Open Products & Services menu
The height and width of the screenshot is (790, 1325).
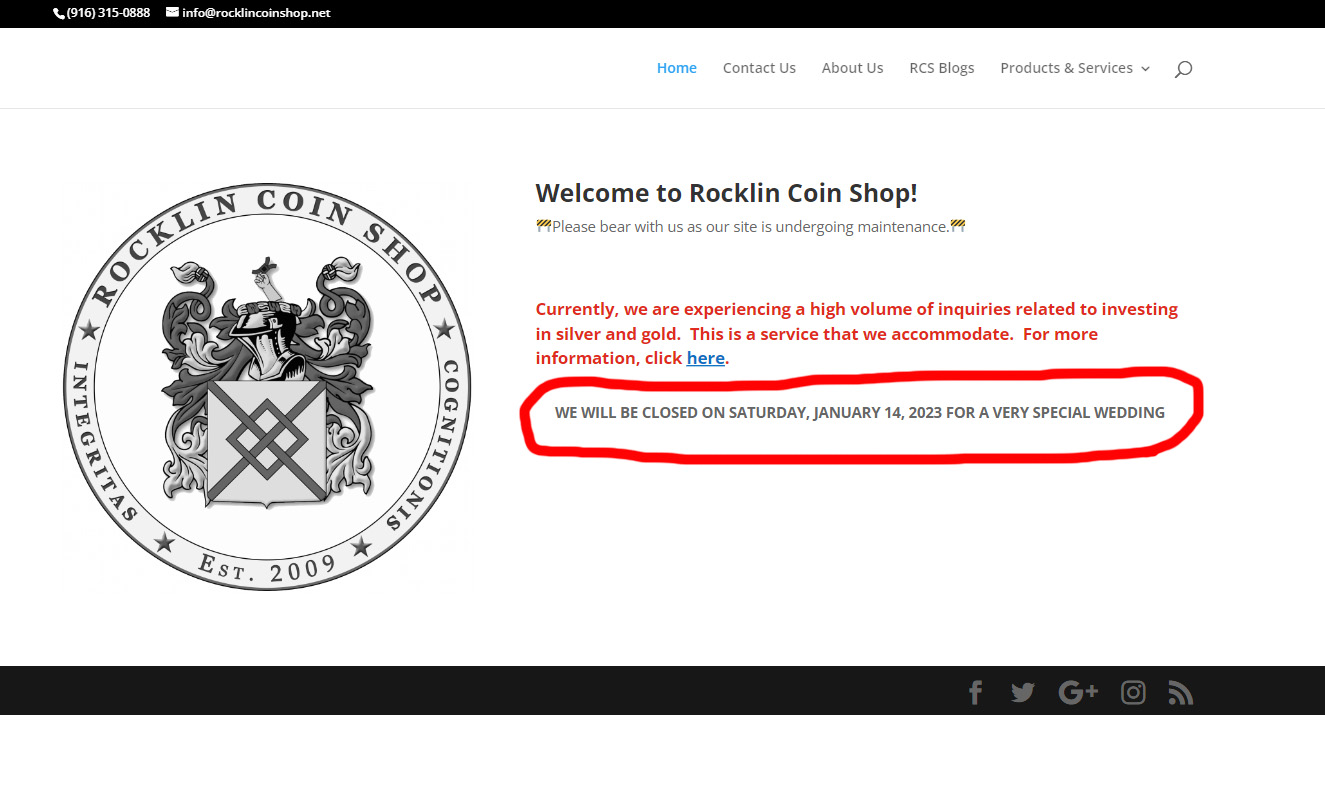point(1066,68)
